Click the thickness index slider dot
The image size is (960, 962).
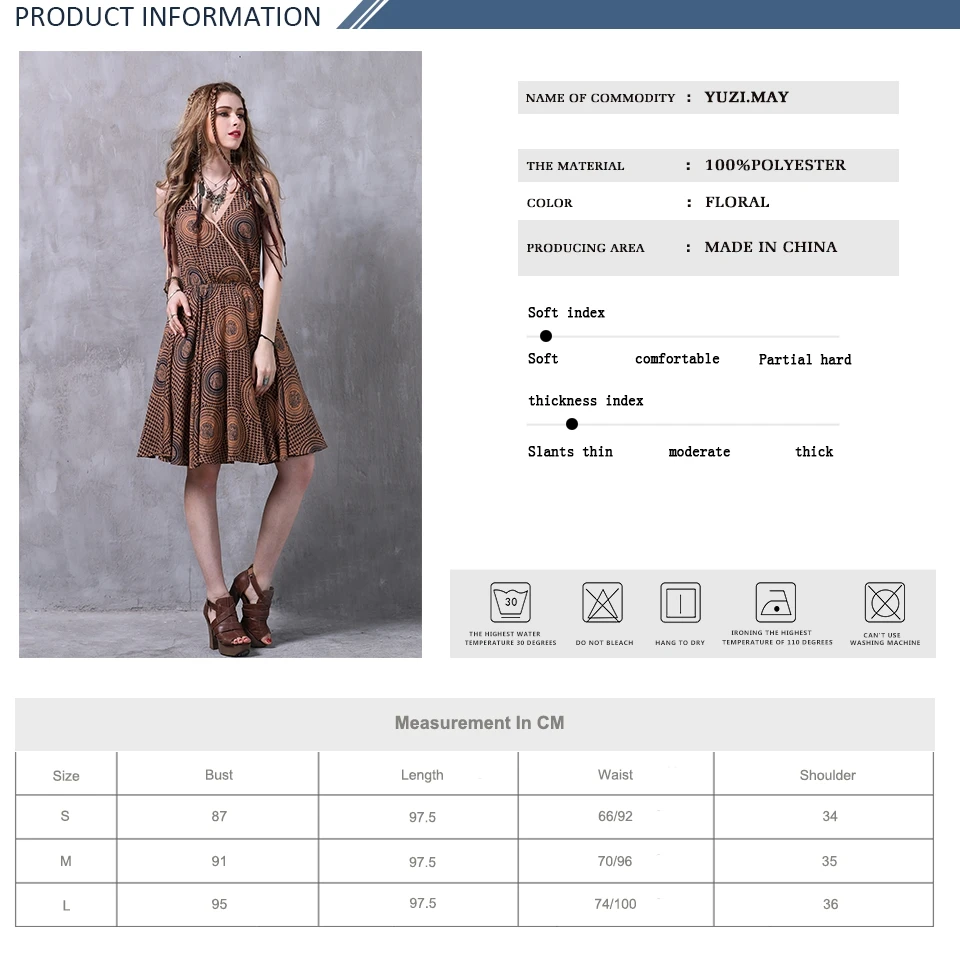point(572,424)
